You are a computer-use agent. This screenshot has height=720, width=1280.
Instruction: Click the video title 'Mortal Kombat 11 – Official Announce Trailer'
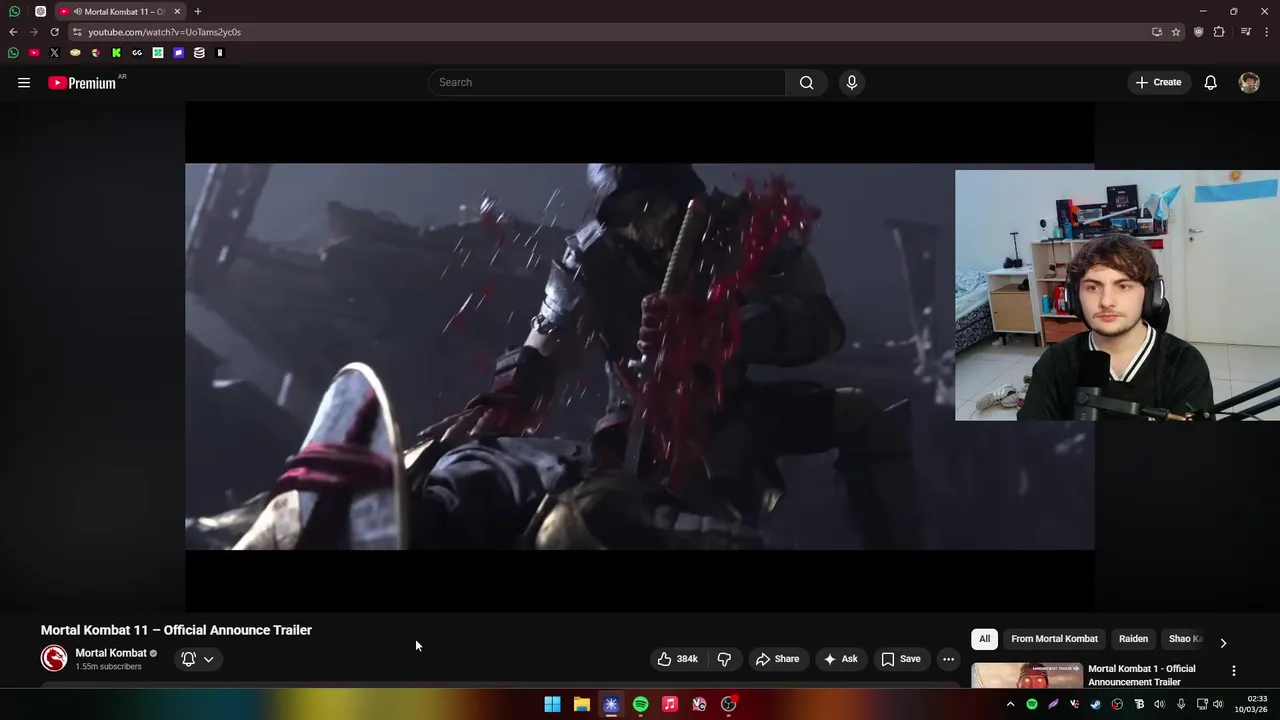(x=176, y=630)
